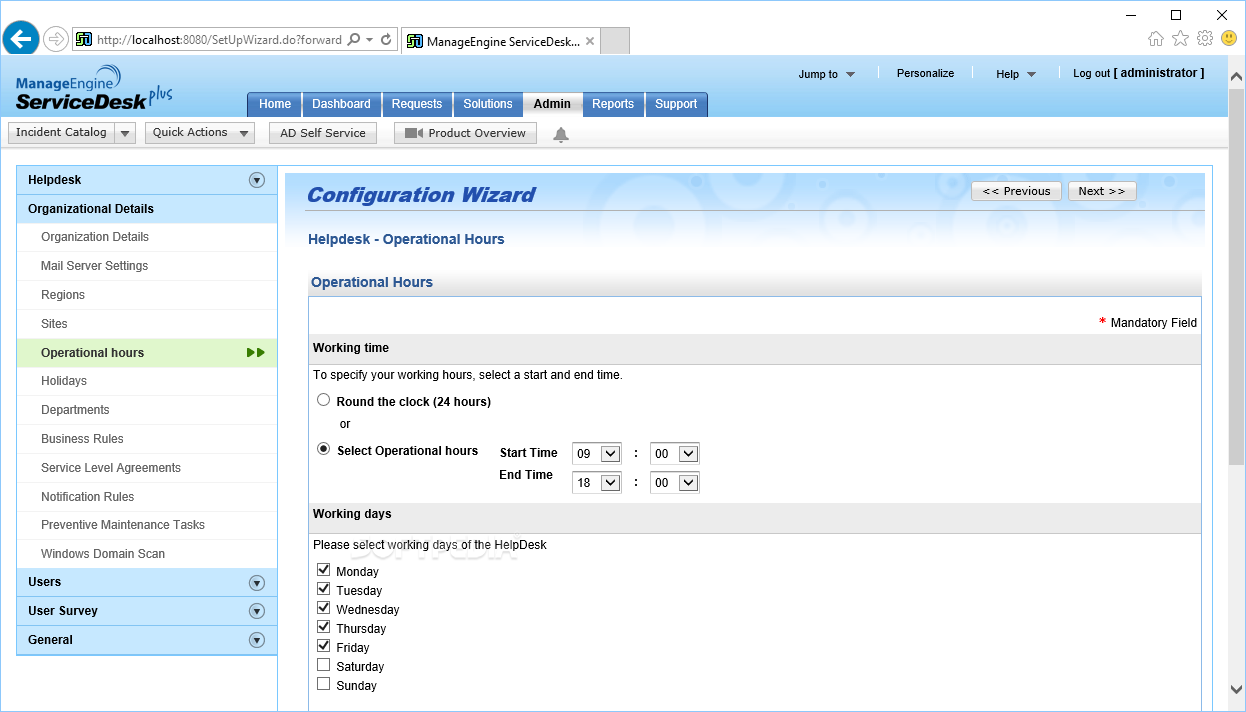This screenshot has height=712, width=1246.
Task: Open Organization Details in the sidebar
Action: point(95,237)
